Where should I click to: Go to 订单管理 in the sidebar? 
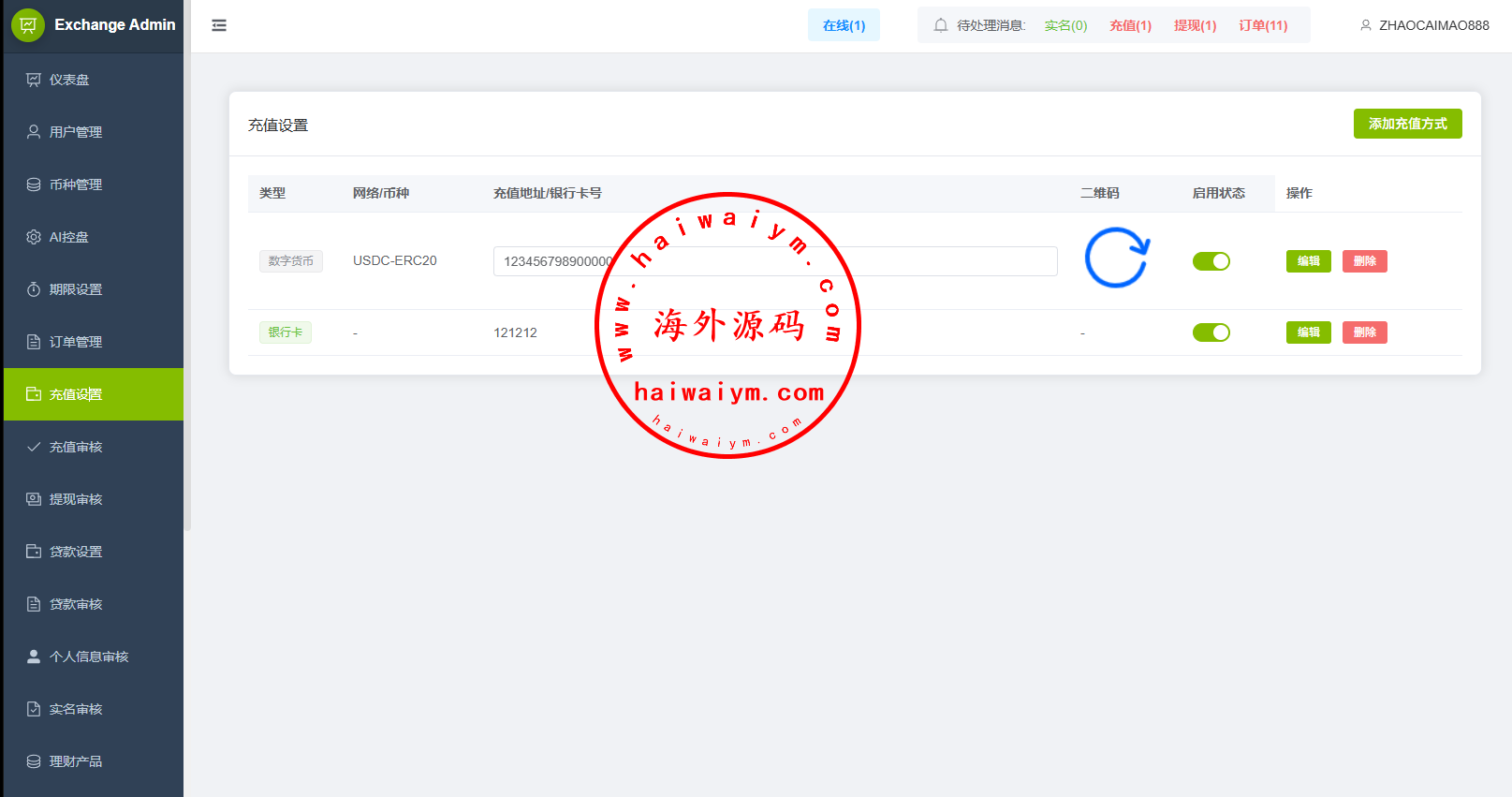[76, 342]
